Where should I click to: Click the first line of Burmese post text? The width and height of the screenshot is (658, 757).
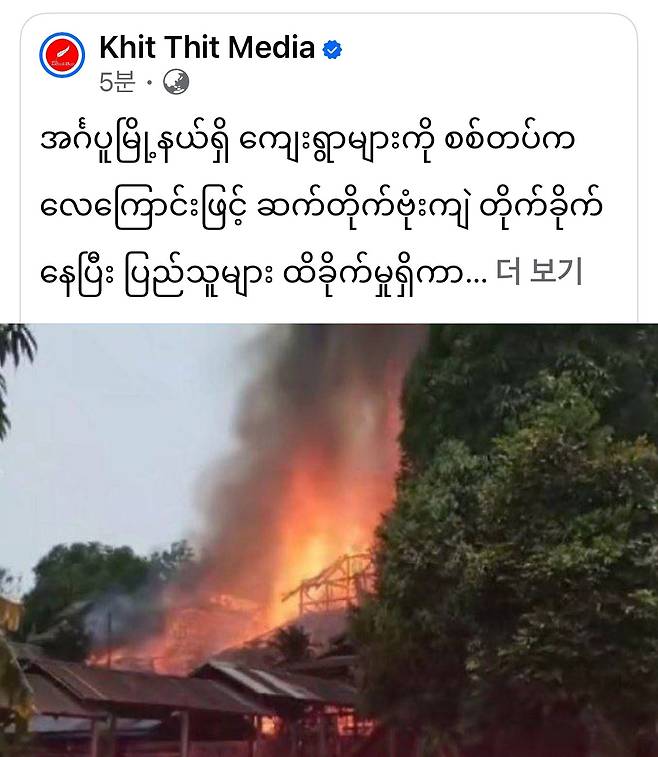[307, 142]
